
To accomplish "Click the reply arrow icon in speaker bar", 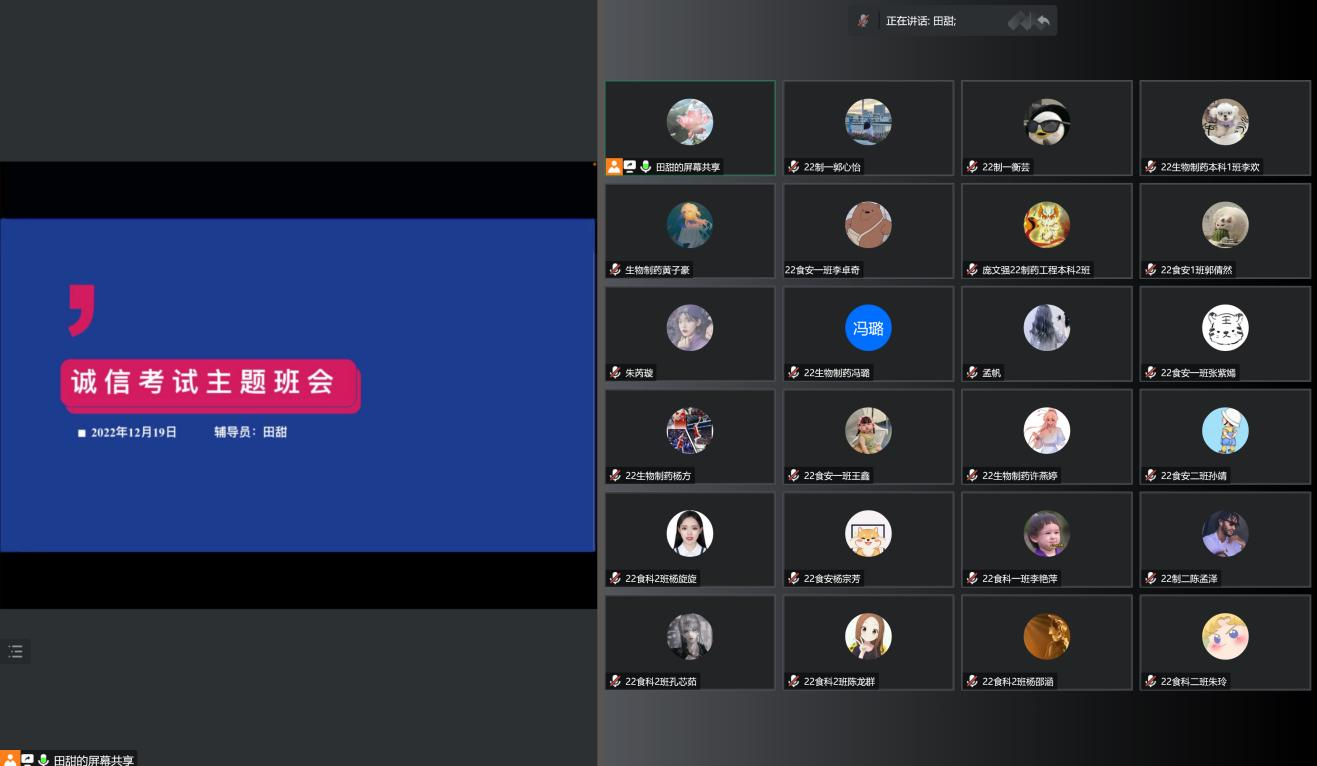I will tap(1043, 21).
